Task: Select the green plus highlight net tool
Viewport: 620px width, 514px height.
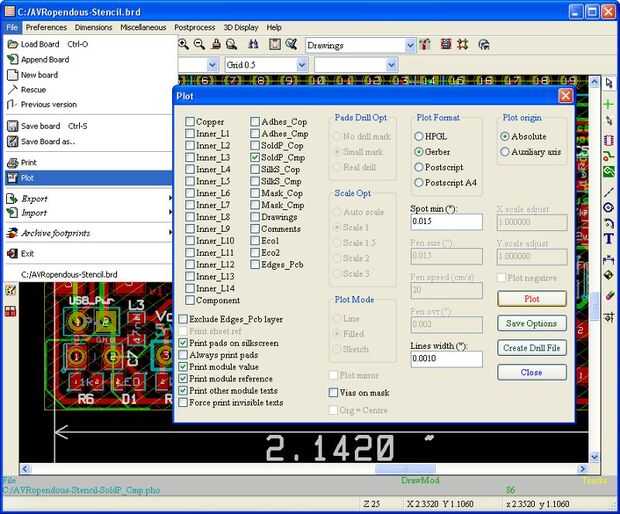Action: (609, 104)
